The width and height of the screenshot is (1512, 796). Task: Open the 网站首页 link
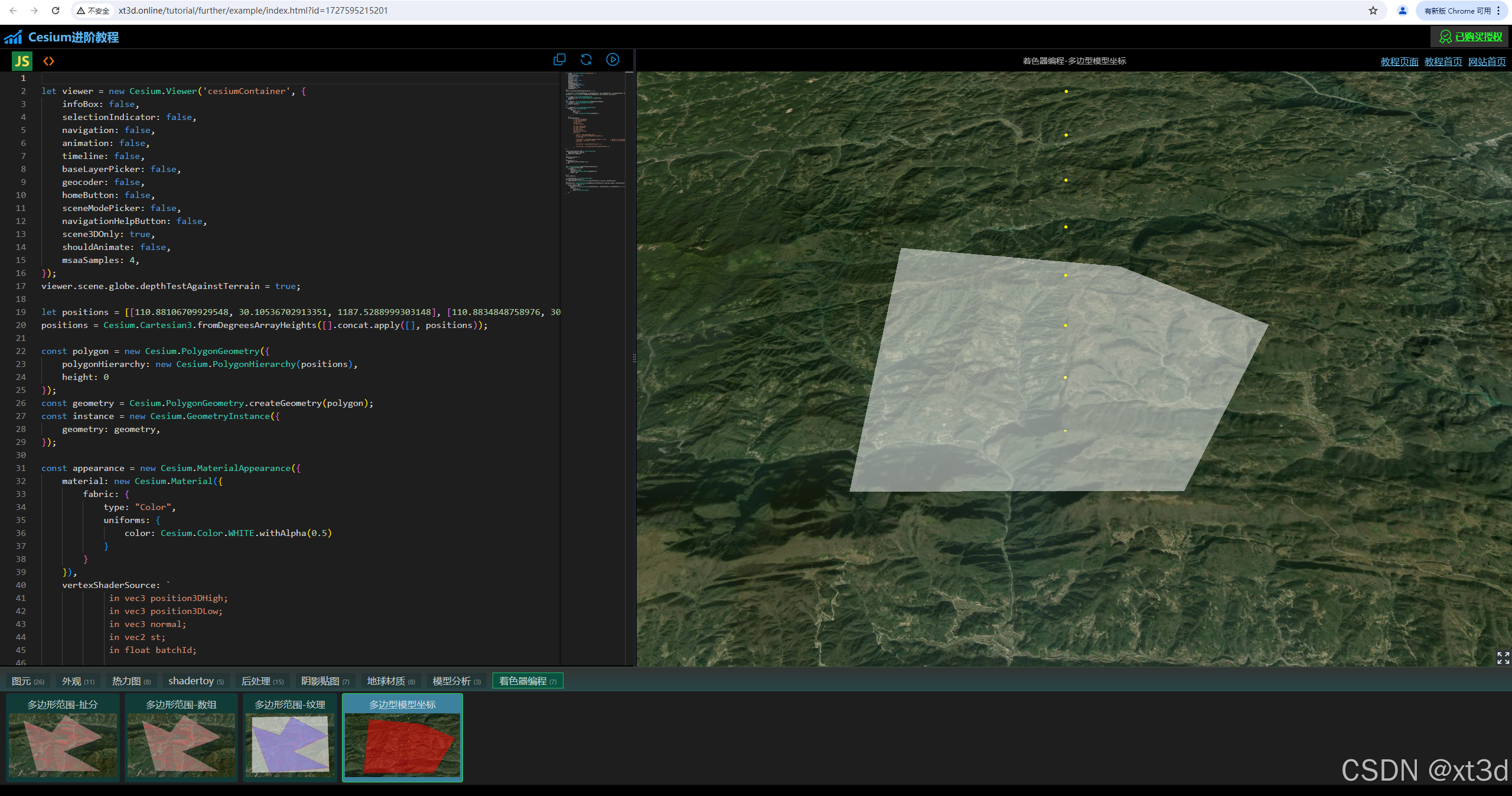tap(1487, 61)
